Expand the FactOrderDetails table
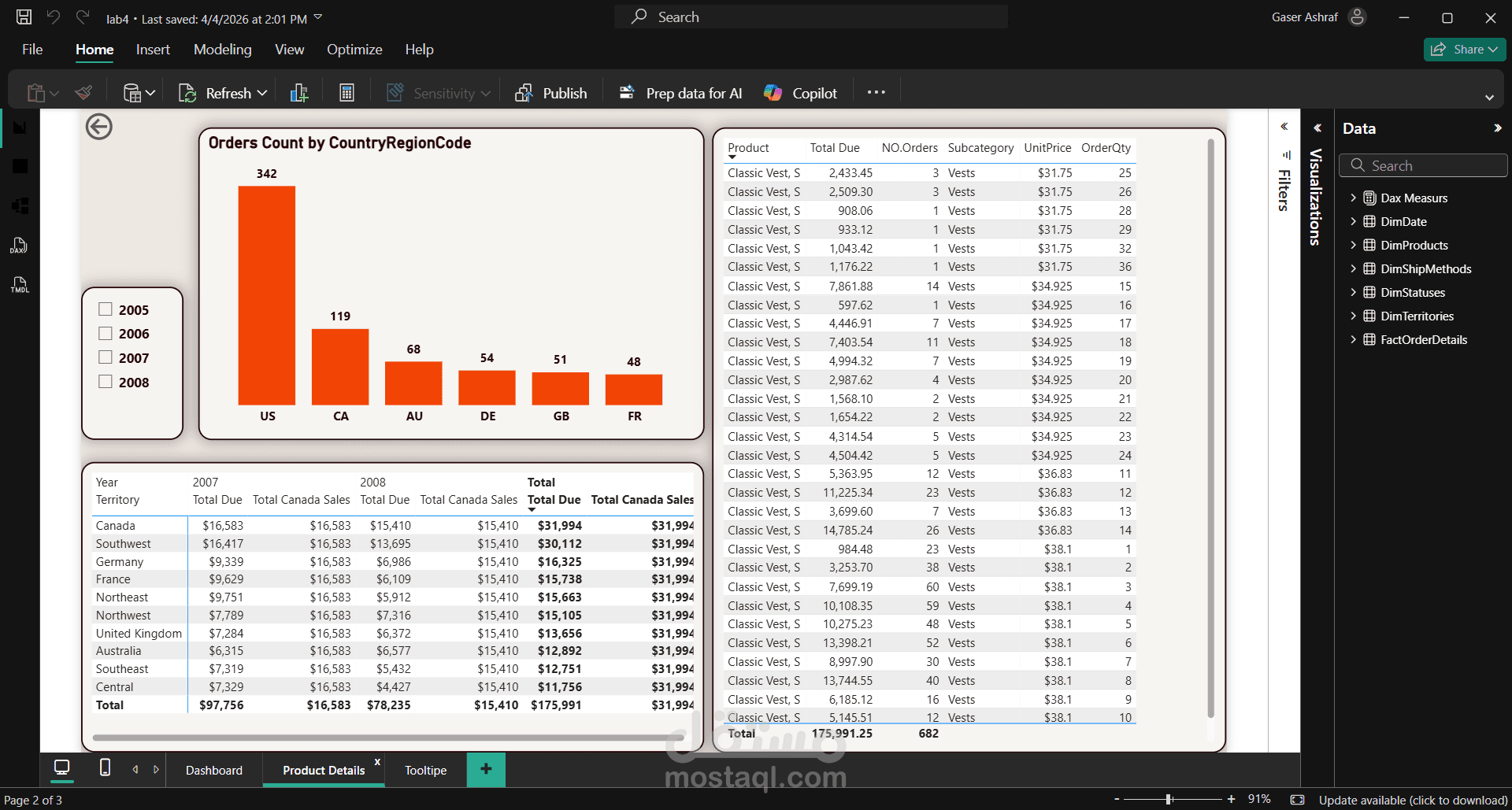The height and width of the screenshot is (810, 1512). (1354, 339)
